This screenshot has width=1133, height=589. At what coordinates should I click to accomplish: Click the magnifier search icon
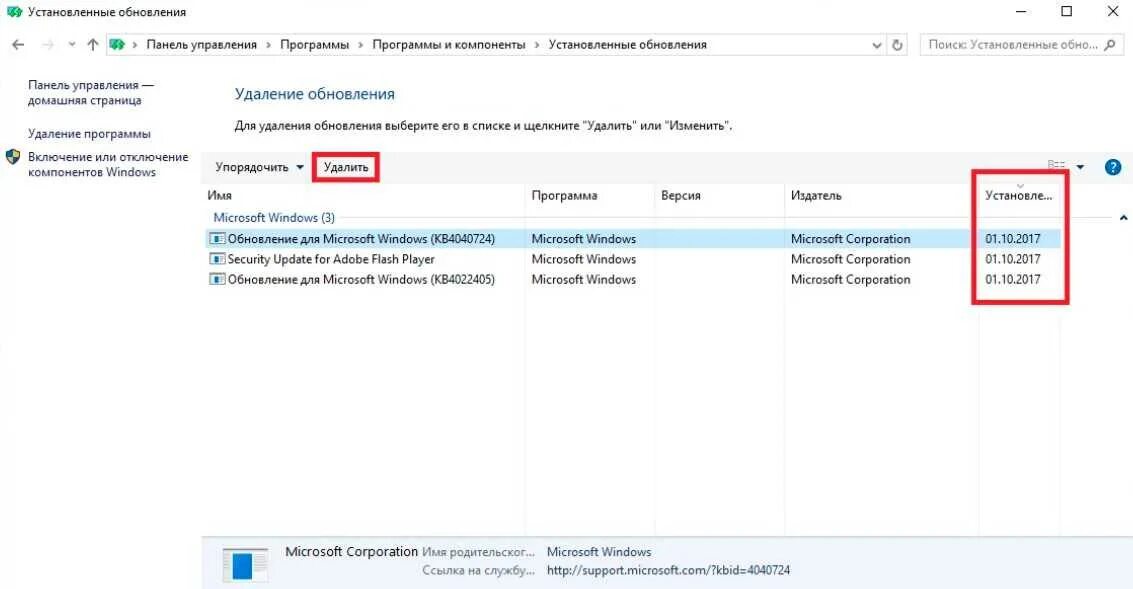pos(1111,45)
